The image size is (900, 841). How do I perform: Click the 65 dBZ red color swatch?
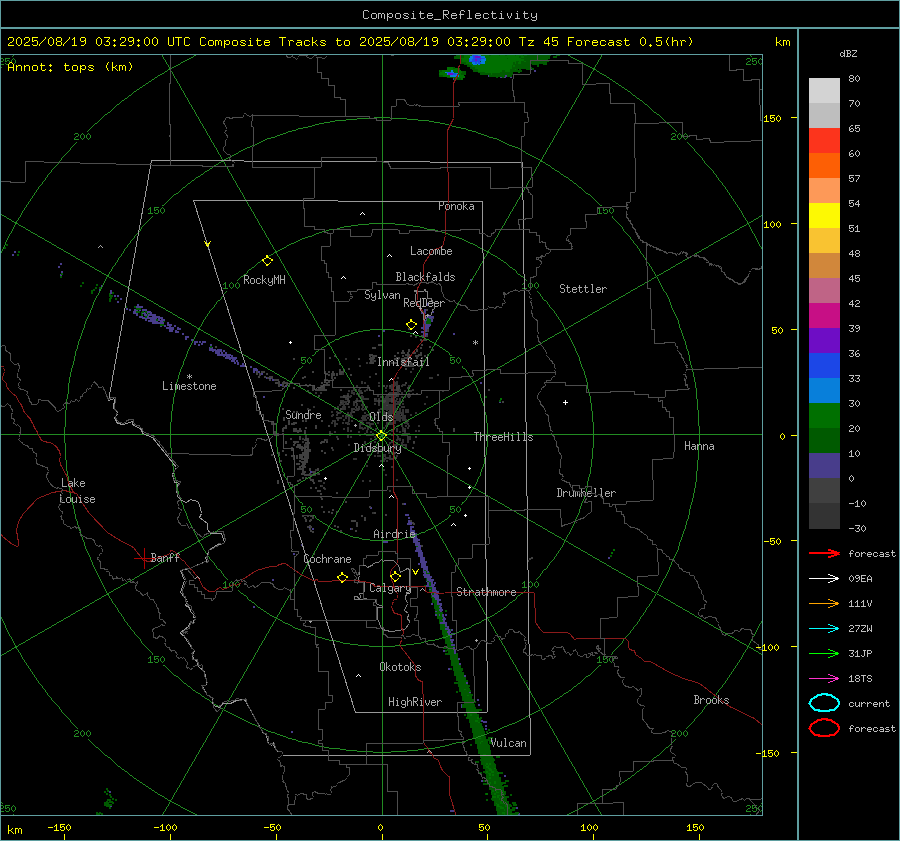(x=824, y=140)
